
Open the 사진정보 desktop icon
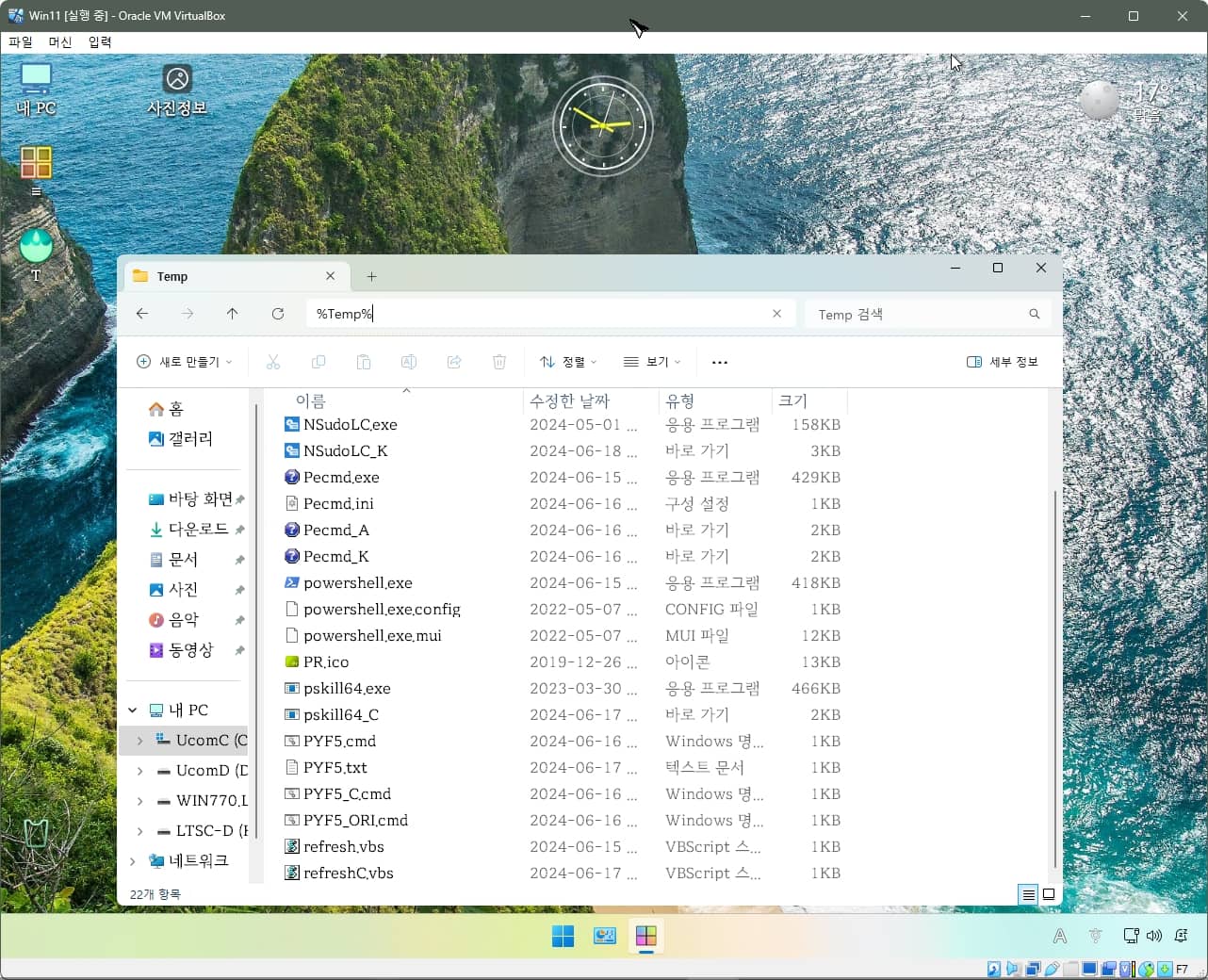pos(177,90)
